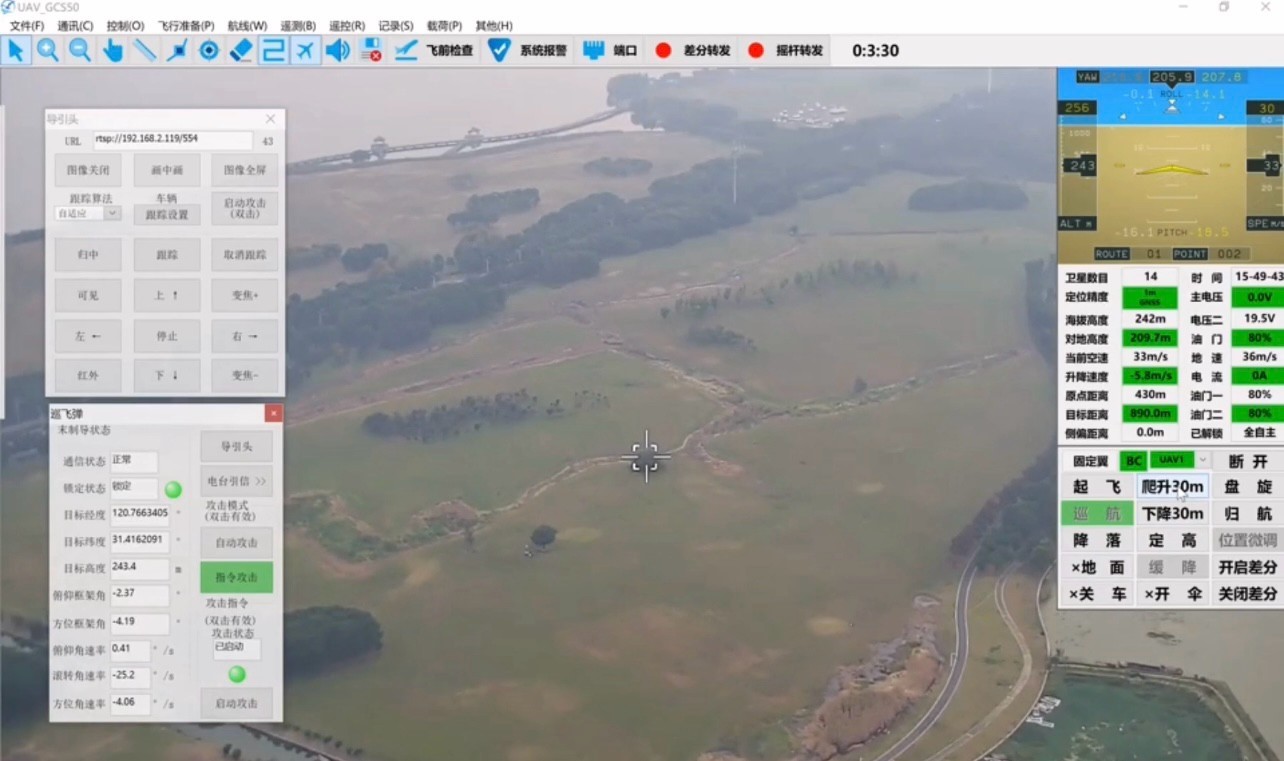Screen dimensions: 1284x761
Task: Select the line measuring tool
Action: [x=144, y=50]
